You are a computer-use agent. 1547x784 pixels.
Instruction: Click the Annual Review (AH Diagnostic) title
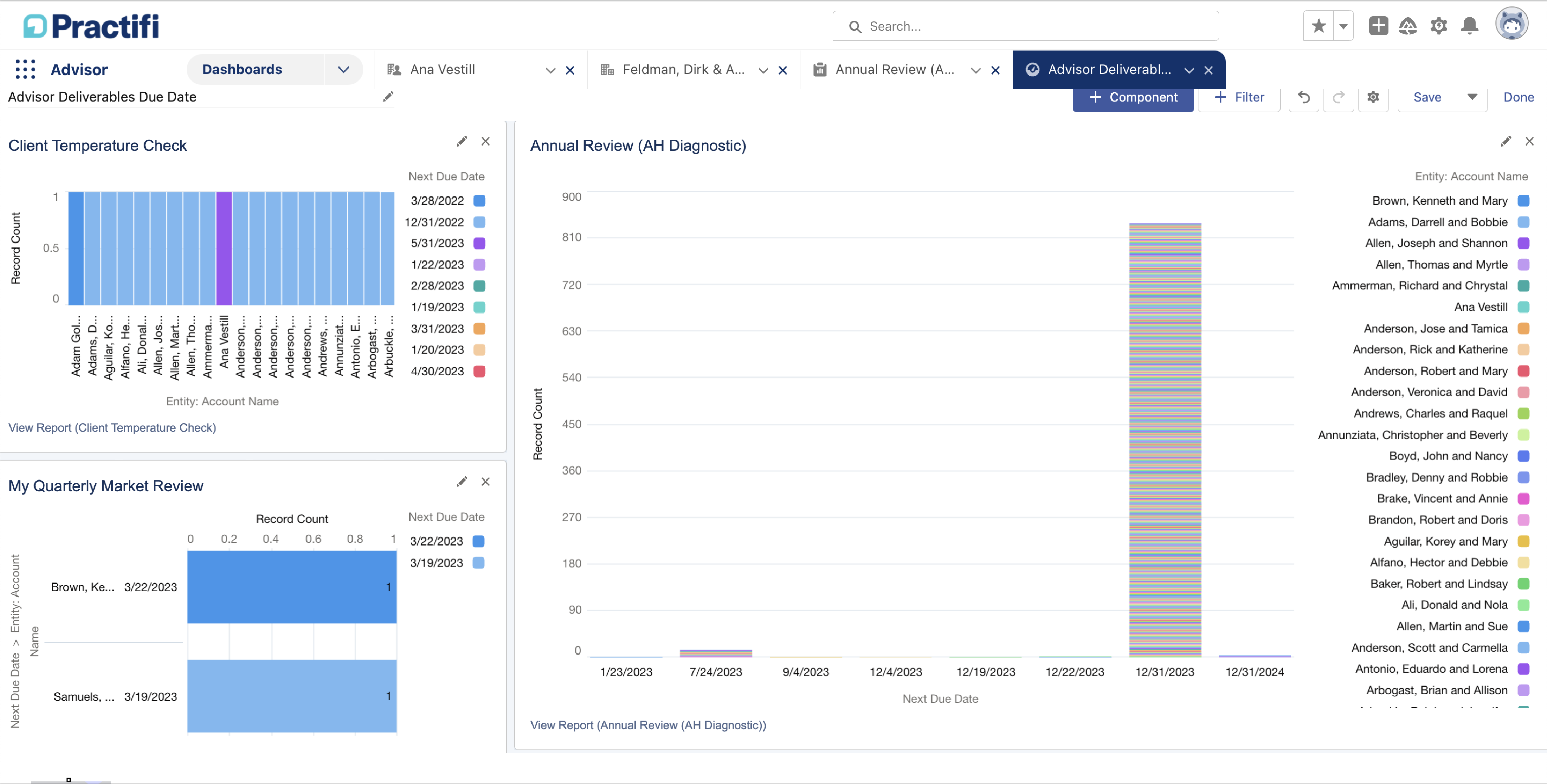point(638,145)
